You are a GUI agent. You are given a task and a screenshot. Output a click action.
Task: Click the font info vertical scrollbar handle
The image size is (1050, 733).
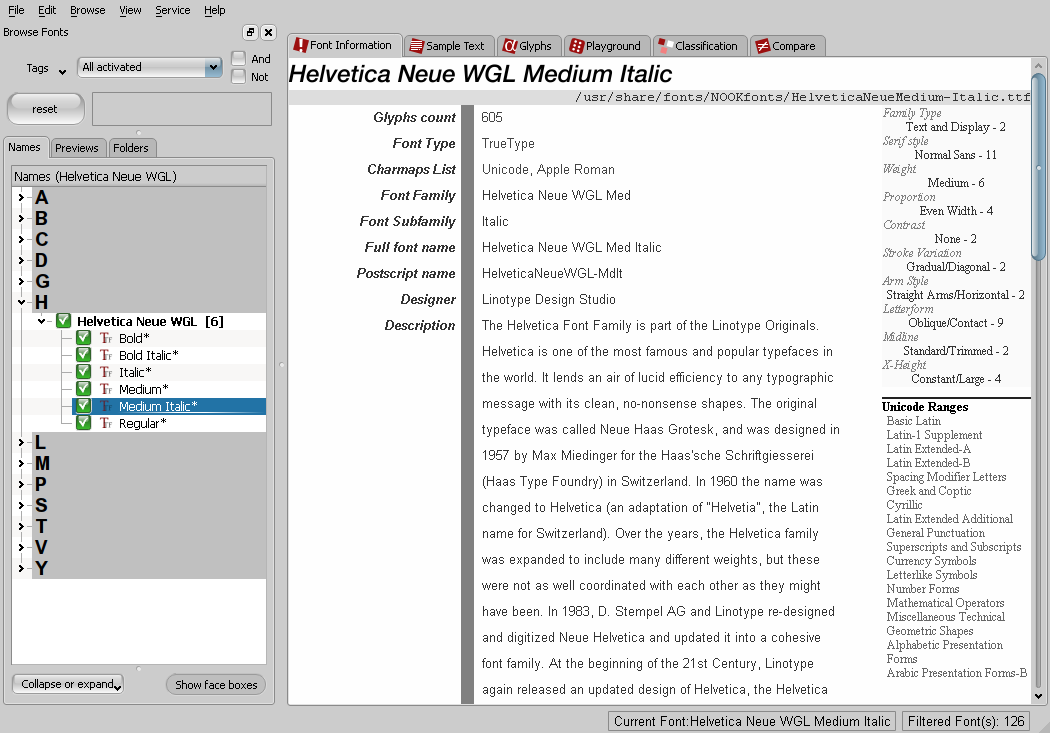(1038, 167)
